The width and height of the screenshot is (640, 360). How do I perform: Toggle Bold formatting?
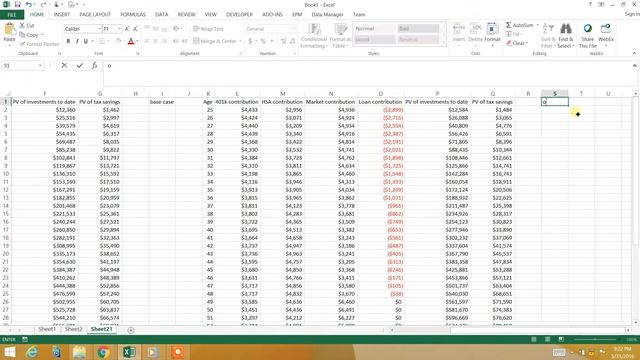[68, 41]
